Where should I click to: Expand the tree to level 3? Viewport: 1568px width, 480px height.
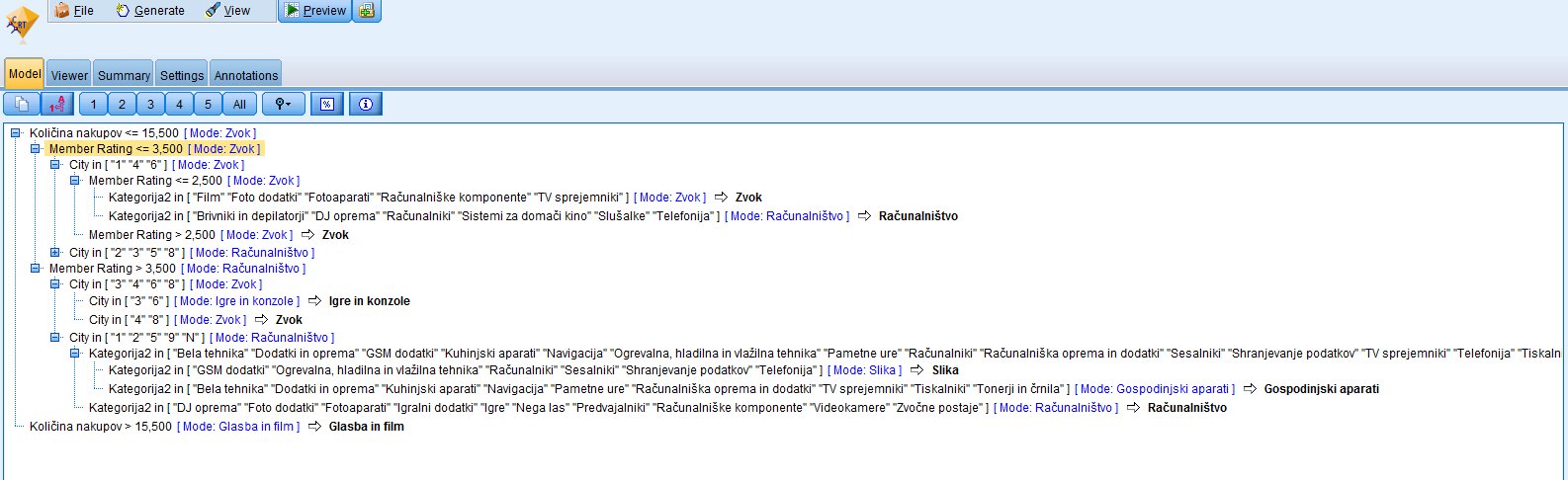click(150, 104)
